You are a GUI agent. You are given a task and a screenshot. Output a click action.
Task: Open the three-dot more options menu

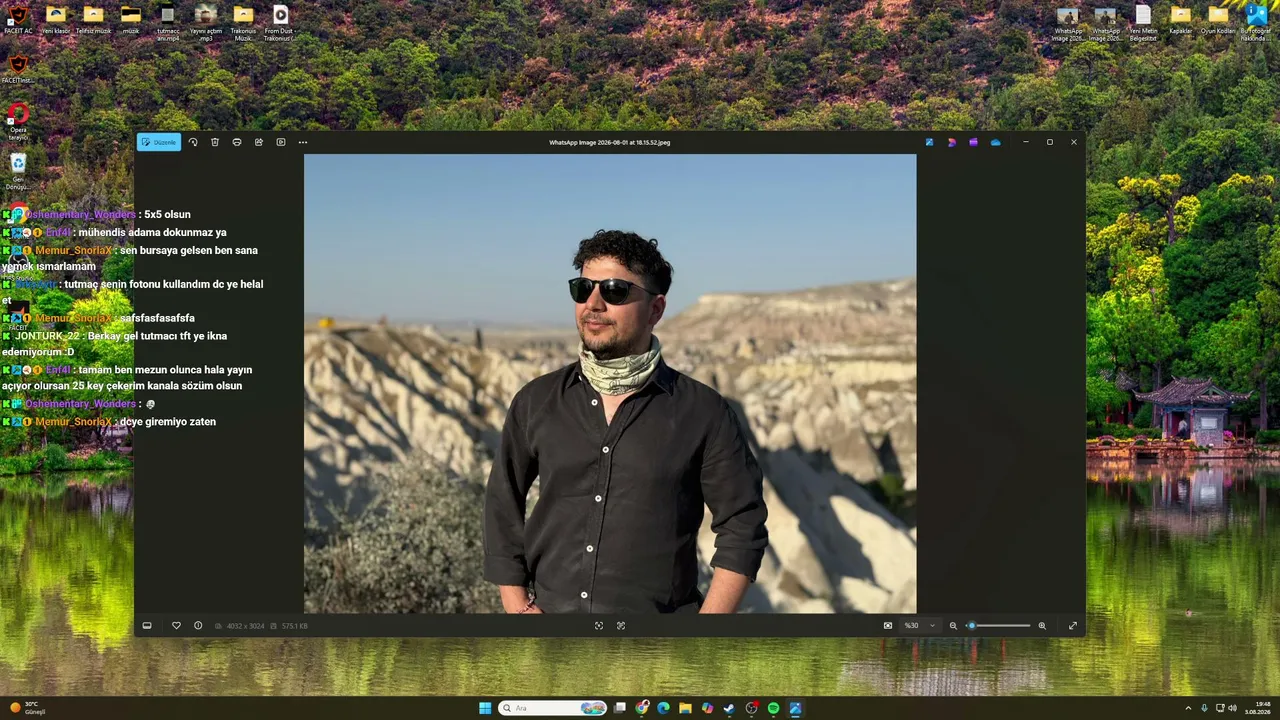303,142
